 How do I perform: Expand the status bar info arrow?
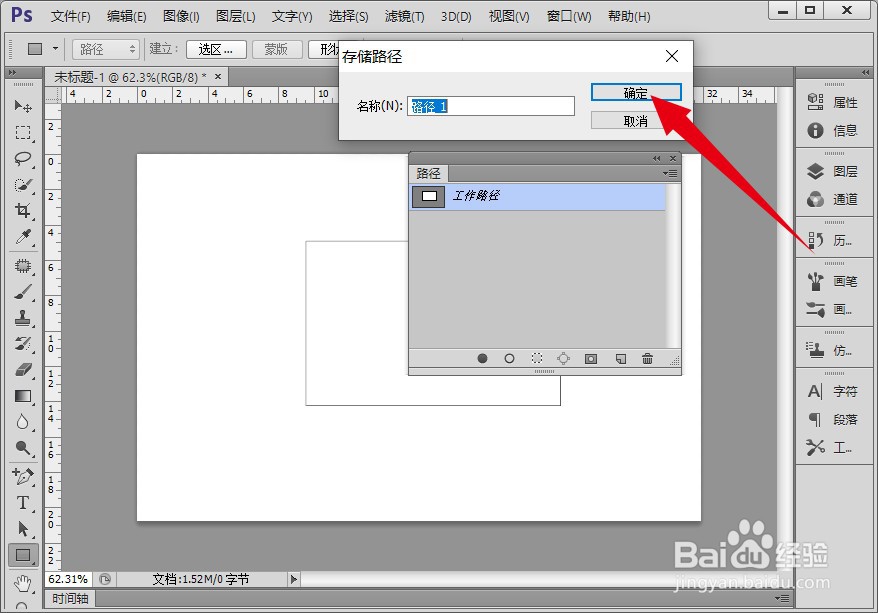tap(294, 579)
